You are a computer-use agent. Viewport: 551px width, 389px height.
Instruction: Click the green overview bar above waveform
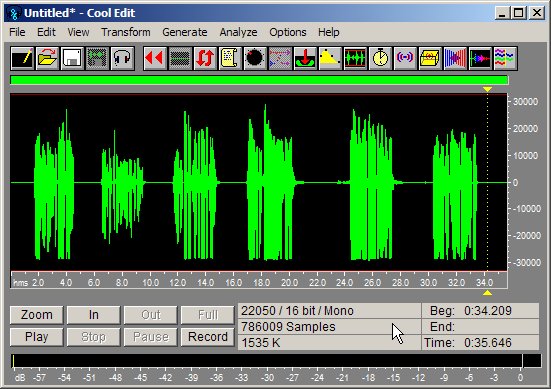tap(259, 80)
